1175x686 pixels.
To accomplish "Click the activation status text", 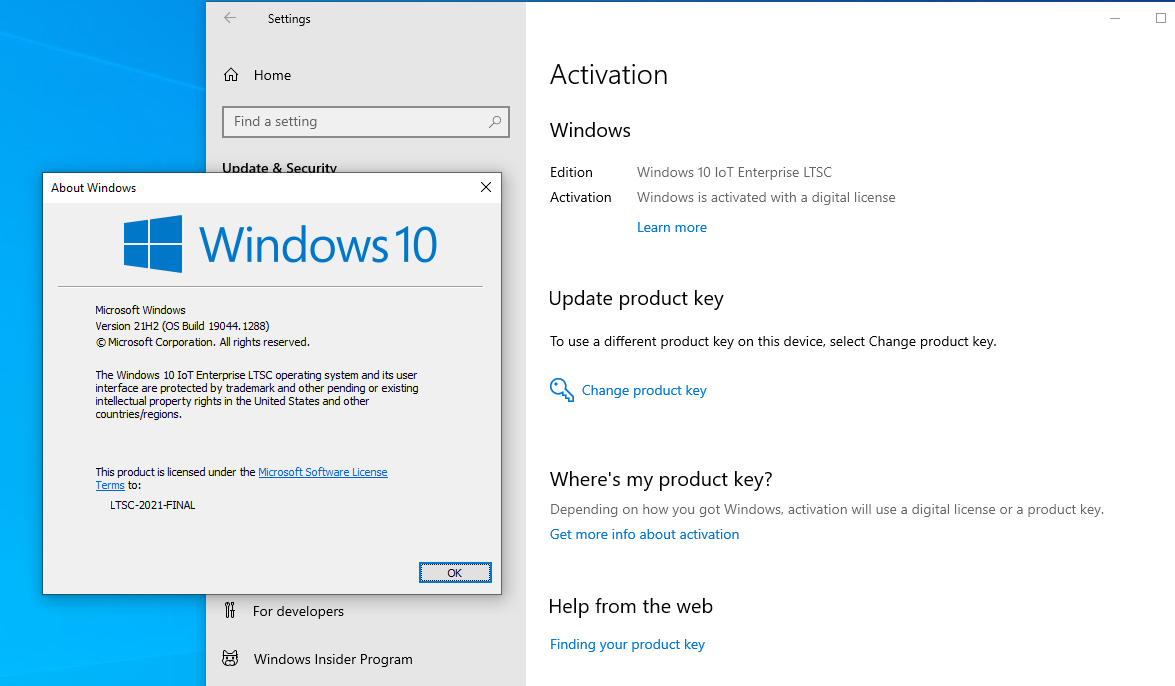I will pos(766,197).
